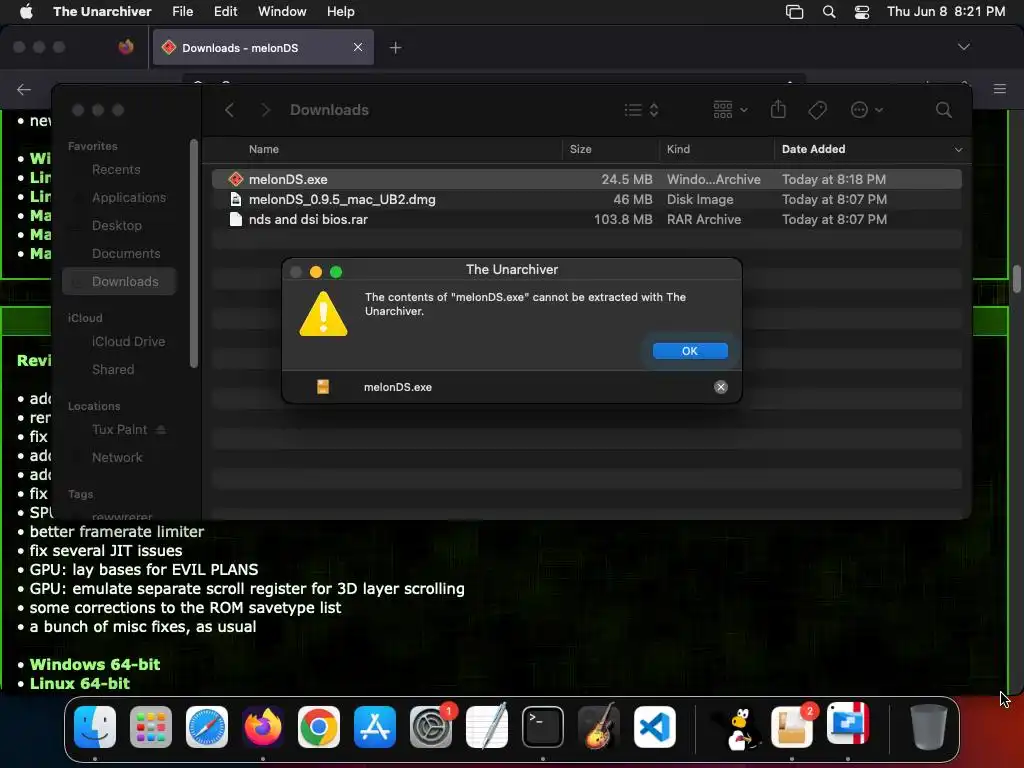Open Control Center in menu bar
The image size is (1024, 768).
tap(862, 12)
